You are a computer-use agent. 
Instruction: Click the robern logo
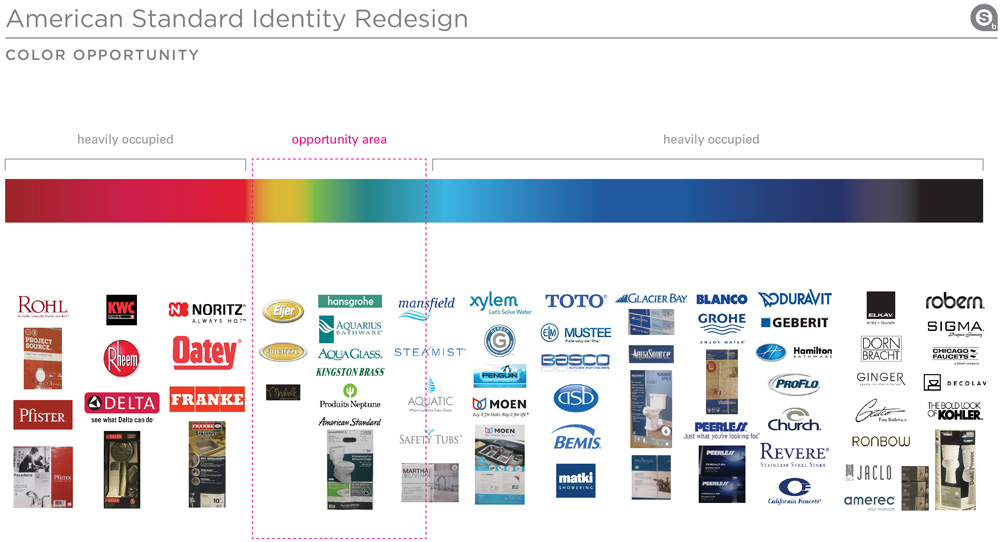[x=955, y=301]
